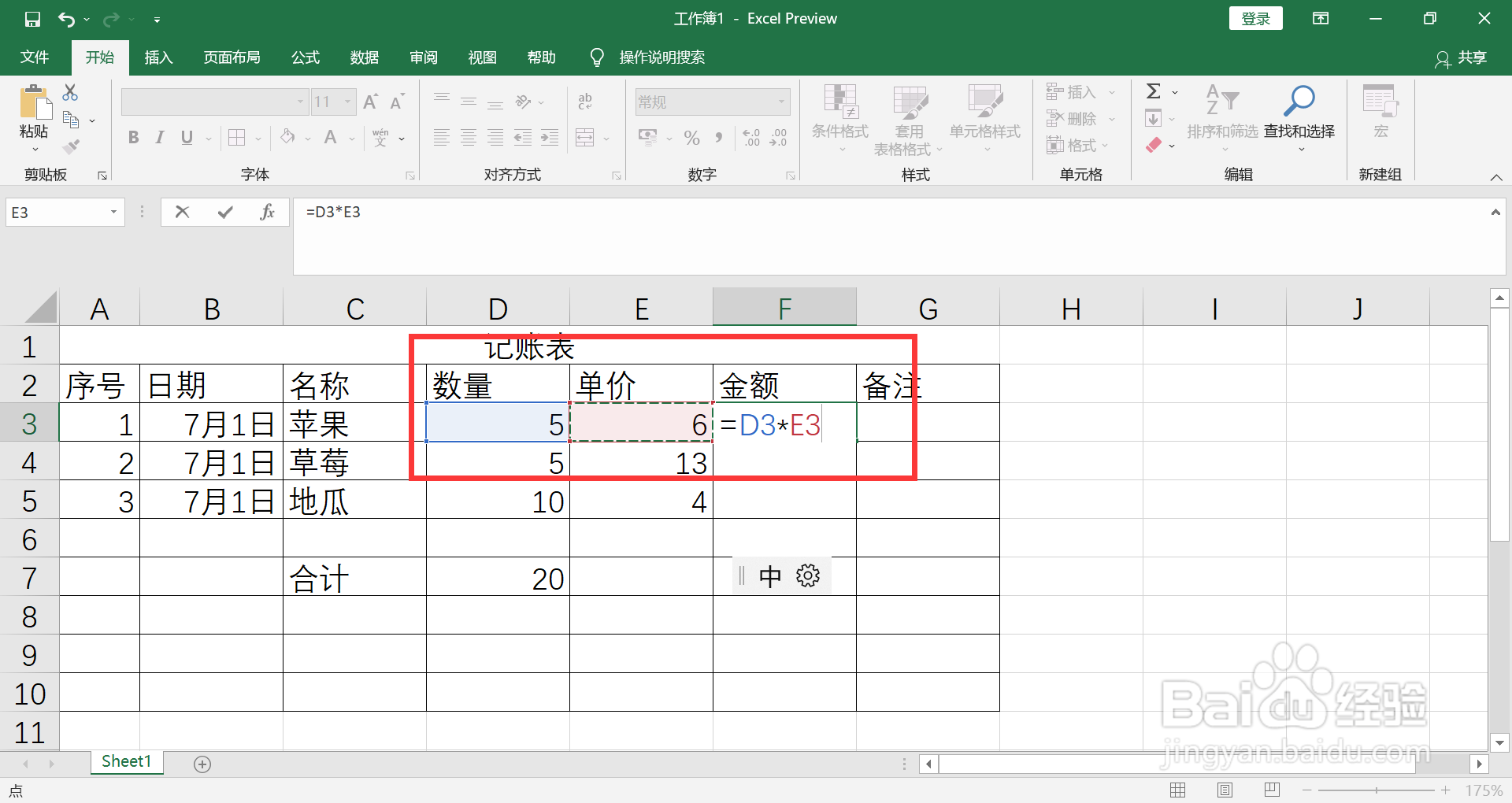This screenshot has width=1512, height=803.
Task: Toggle underline formatting
Action: [x=185, y=138]
